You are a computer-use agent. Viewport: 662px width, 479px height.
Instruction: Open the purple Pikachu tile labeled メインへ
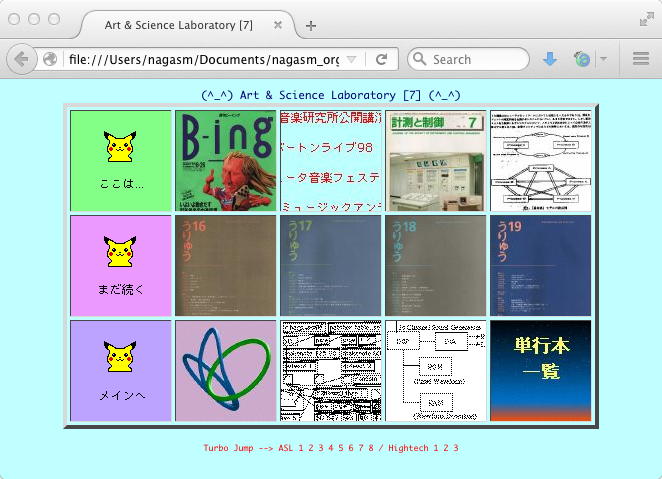pyautogui.click(x=121, y=371)
